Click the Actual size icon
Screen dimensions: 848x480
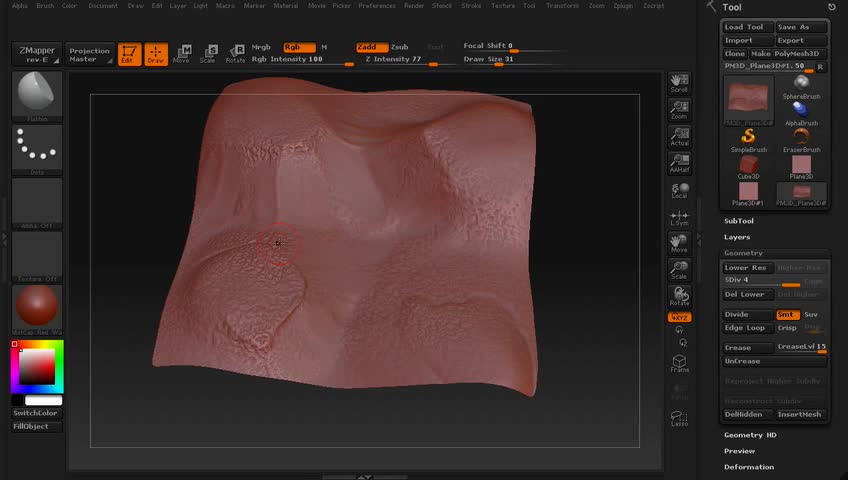tap(679, 136)
